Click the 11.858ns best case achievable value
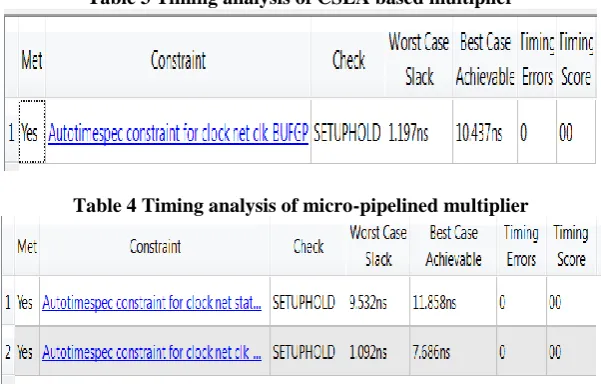 pyautogui.click(x=434, y=303)
